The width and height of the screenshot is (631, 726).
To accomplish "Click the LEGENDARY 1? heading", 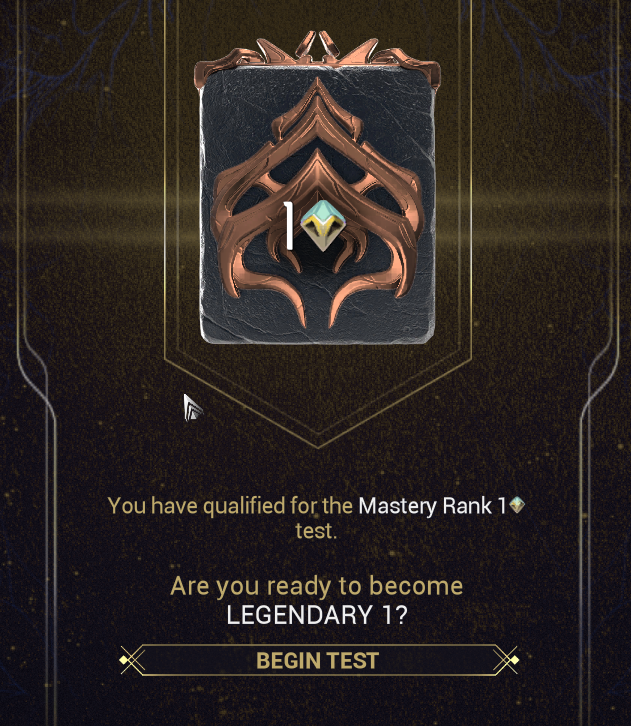I will pyautogui.click(x=317, y=615).
